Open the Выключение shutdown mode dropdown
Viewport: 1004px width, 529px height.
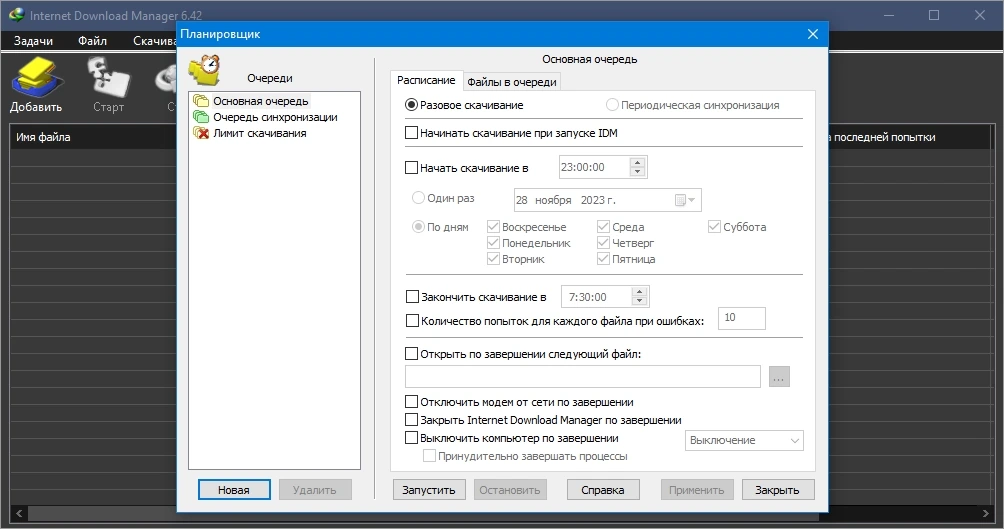coord(744,441)
